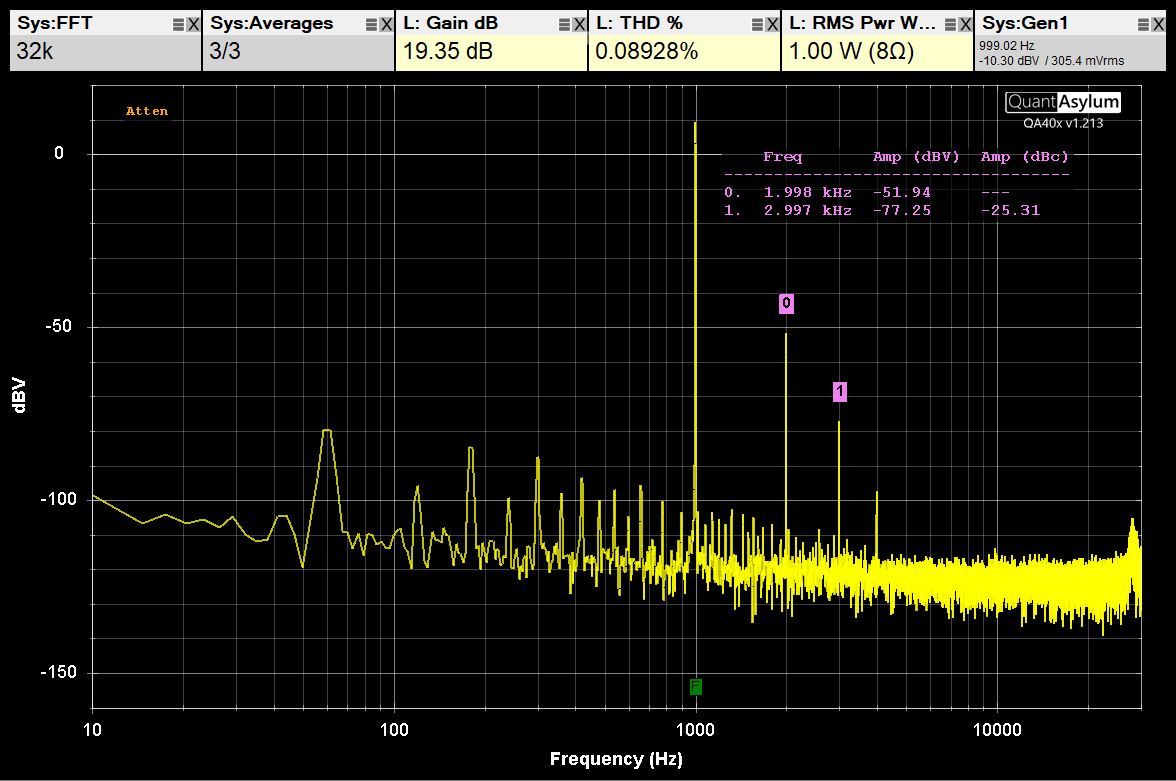
Task: Select marker 1 on the 3 kHz harmonic
Action: pos(840,392)
